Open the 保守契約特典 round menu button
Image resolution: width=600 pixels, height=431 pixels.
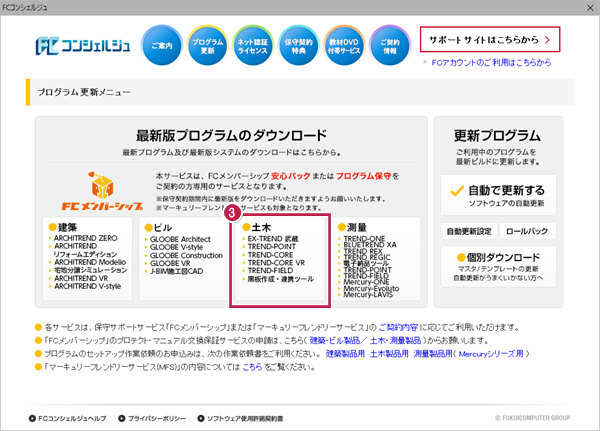(x=298, y=46)
